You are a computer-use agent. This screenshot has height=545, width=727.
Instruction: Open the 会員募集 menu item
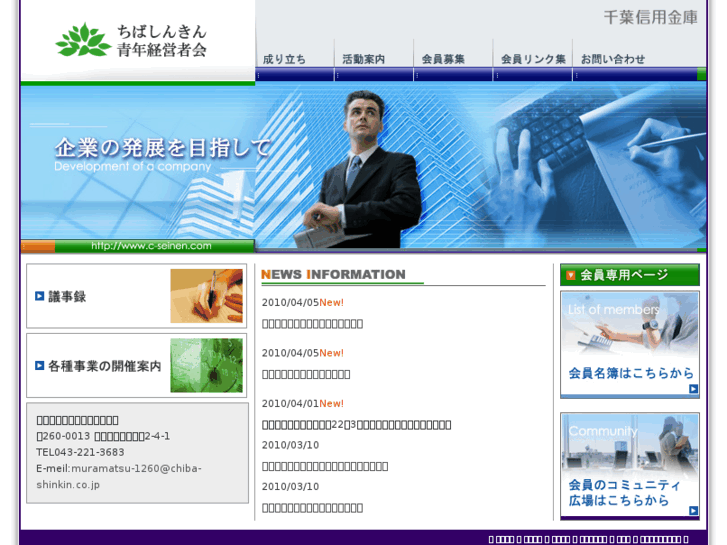click(x=443, y=59)
